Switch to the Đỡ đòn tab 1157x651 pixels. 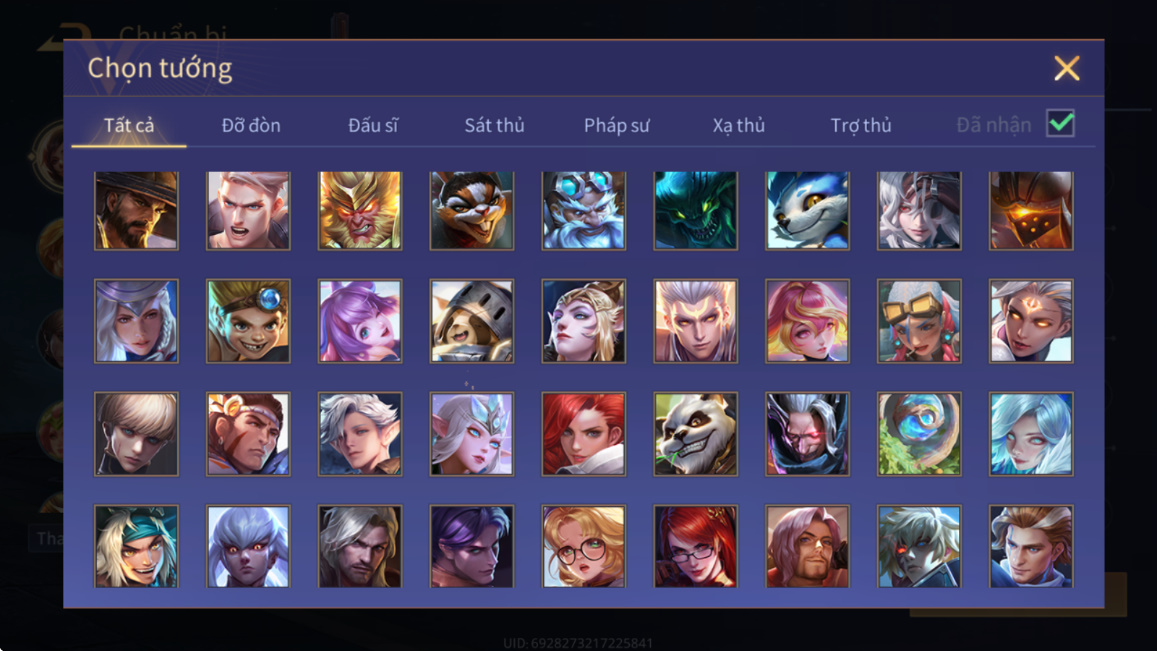[x=251, y=125]
